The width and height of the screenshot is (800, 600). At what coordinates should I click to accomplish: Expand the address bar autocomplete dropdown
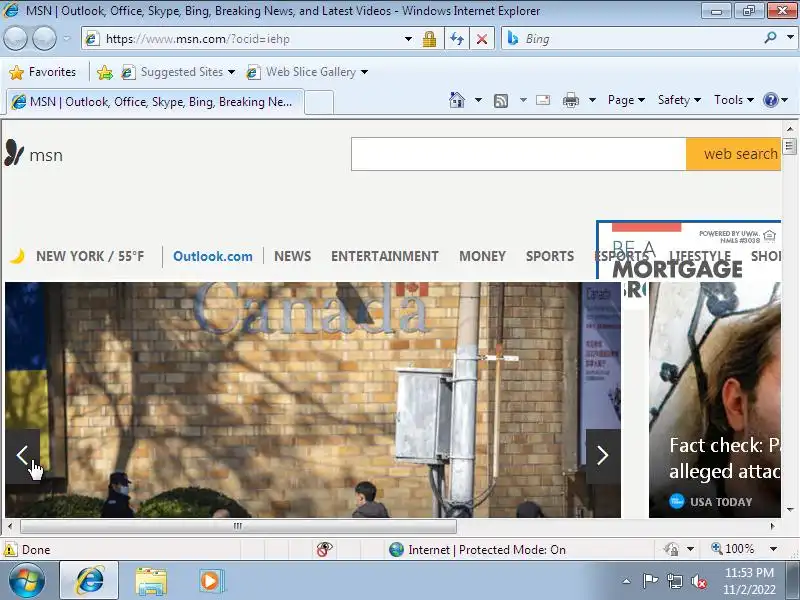pos(408,39)
